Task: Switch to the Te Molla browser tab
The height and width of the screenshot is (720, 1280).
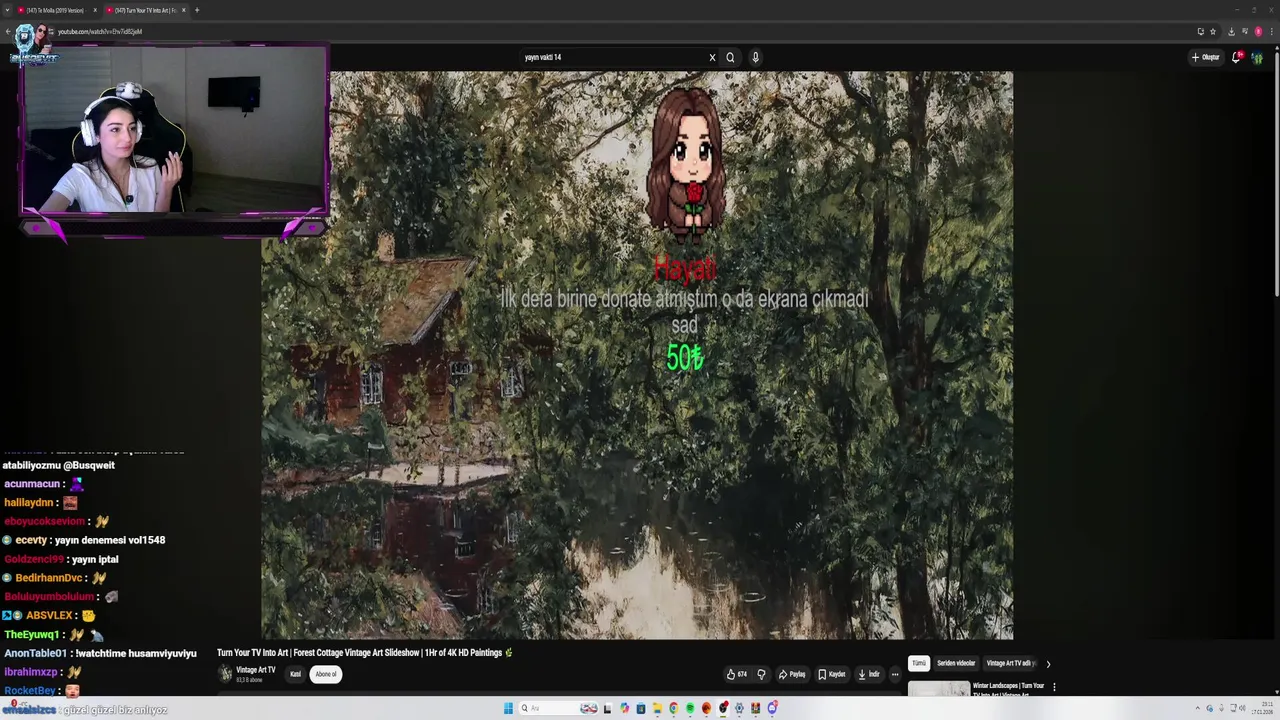Action: (55, 10)
